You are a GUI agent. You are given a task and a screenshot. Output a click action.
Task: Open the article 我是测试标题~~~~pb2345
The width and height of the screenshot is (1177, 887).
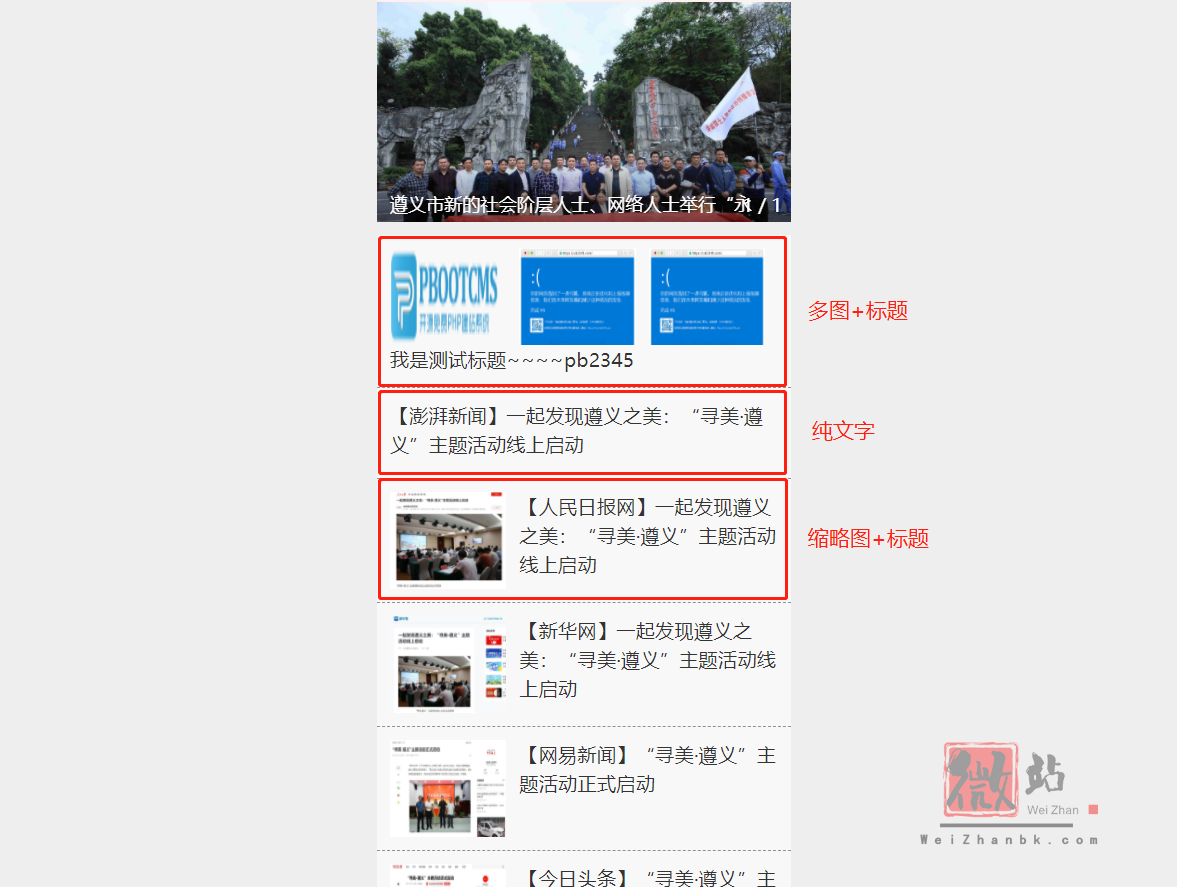(511, 359)
